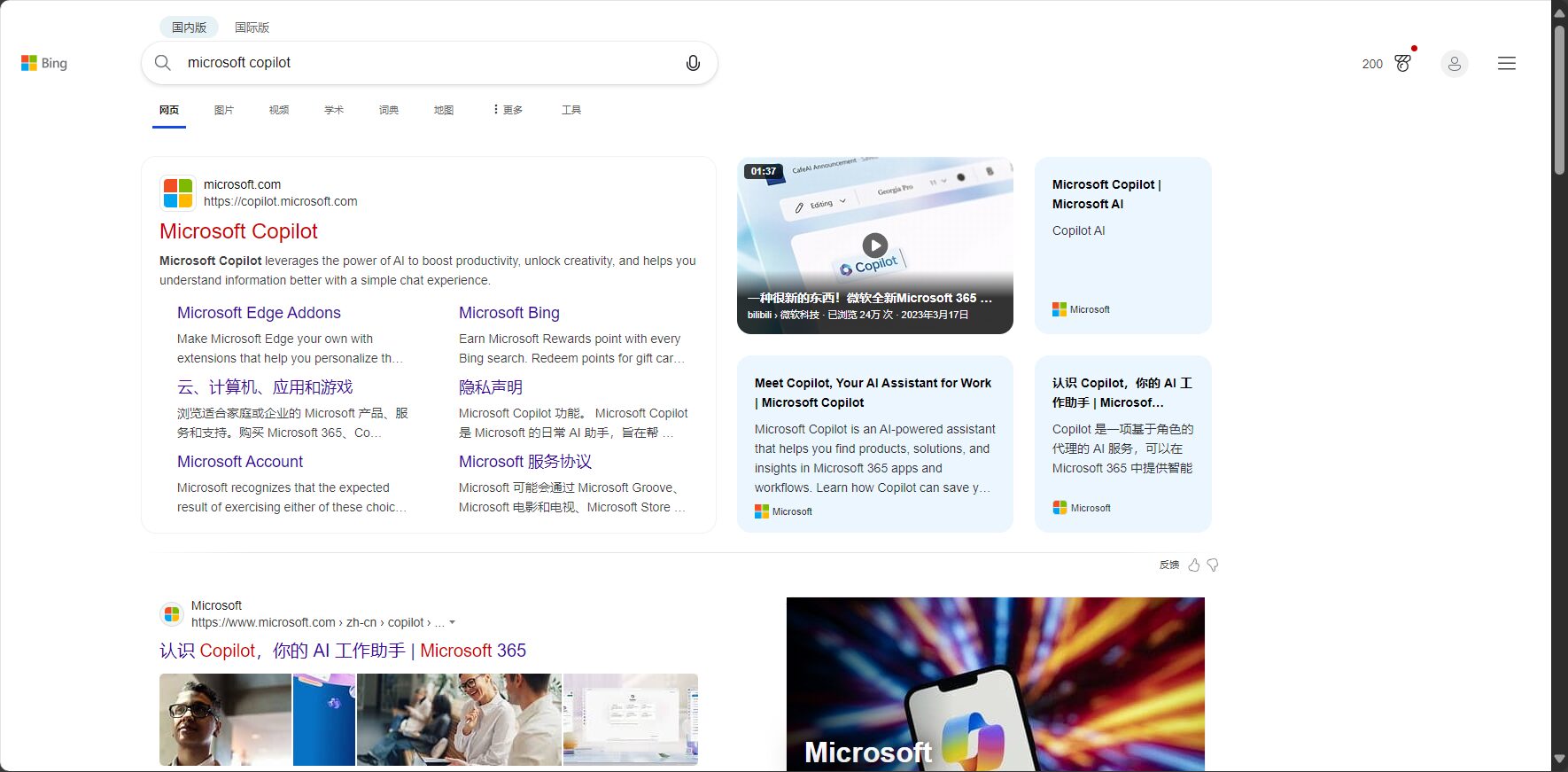
Task: Click the scrollbar up arrow
Action: tap(1559, 12)
